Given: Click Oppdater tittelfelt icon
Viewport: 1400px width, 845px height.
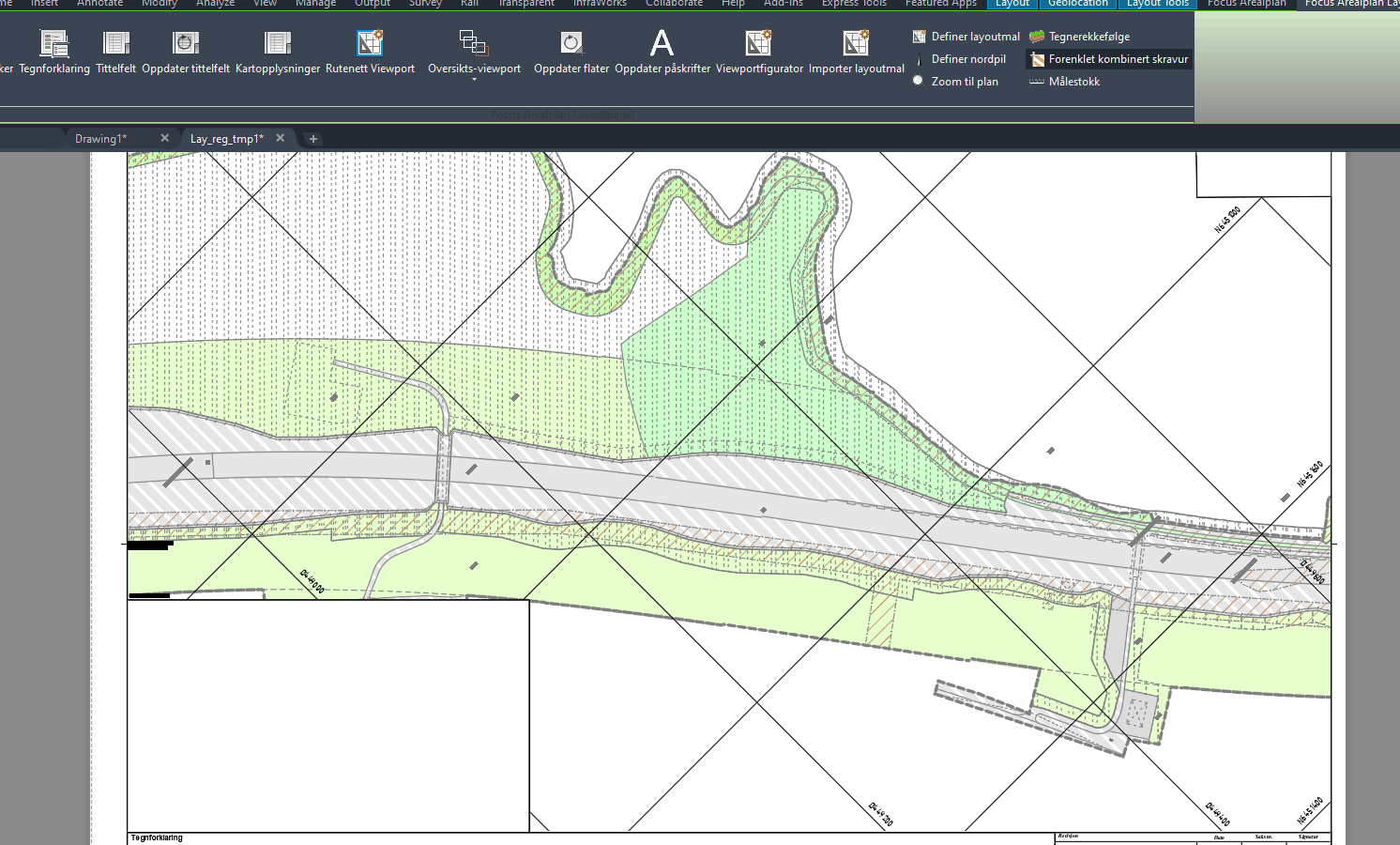Looking at the screenshot, I should point(185,43).
